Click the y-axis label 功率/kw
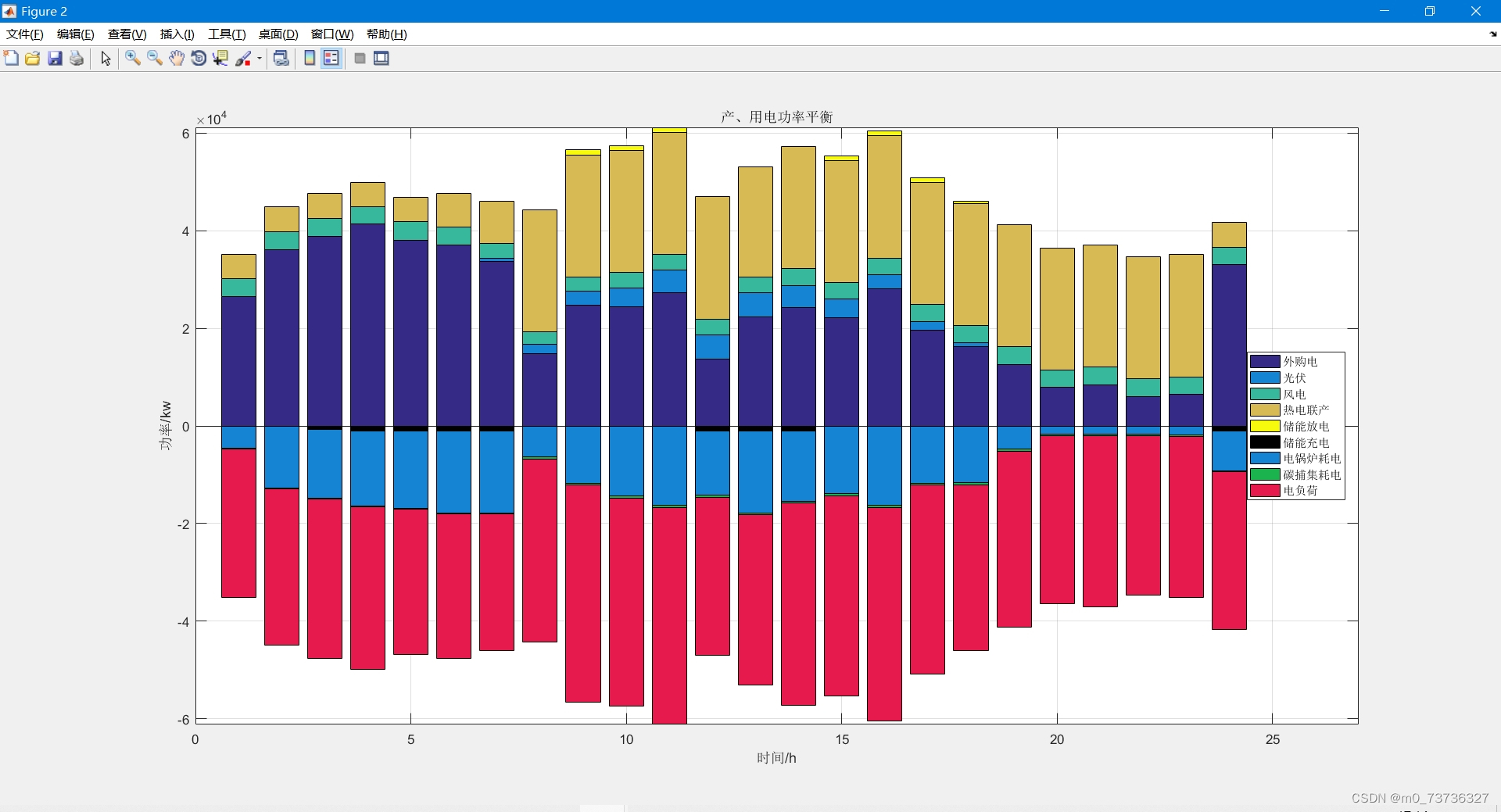The height and width of the screenshot is (812, 1501). [x=166, y=426]
